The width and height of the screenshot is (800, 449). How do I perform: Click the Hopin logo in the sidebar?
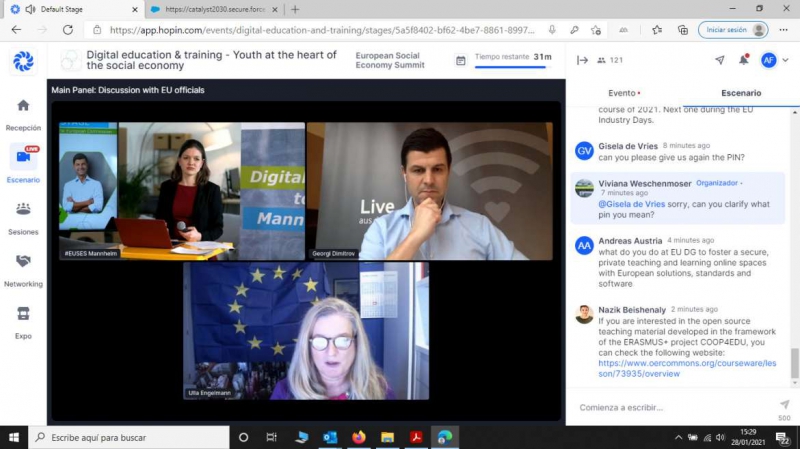tap(23, 61)
